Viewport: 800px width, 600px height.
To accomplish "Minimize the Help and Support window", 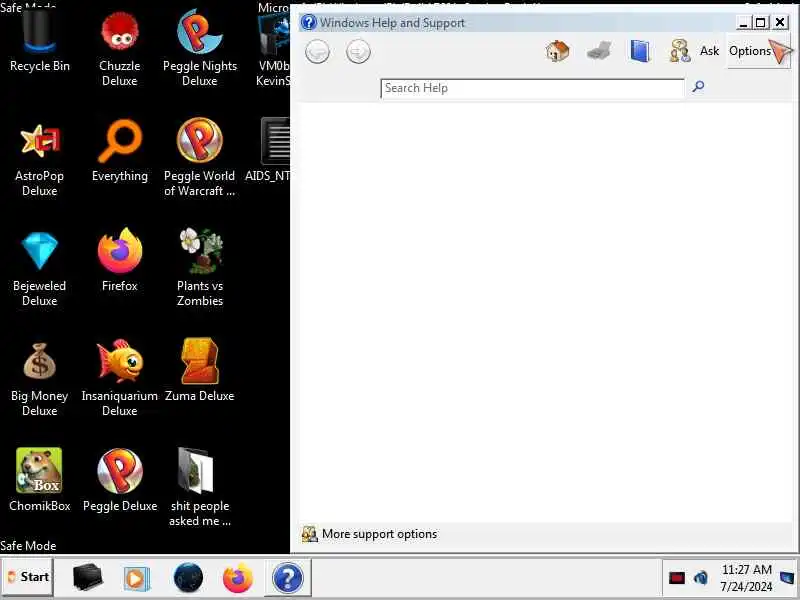I will pyautogui.click(x=743, y=22).
